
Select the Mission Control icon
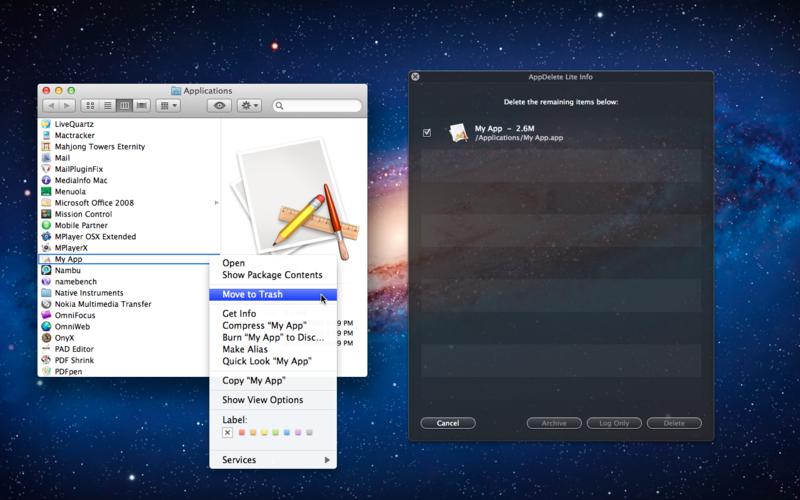pos(46,214)
